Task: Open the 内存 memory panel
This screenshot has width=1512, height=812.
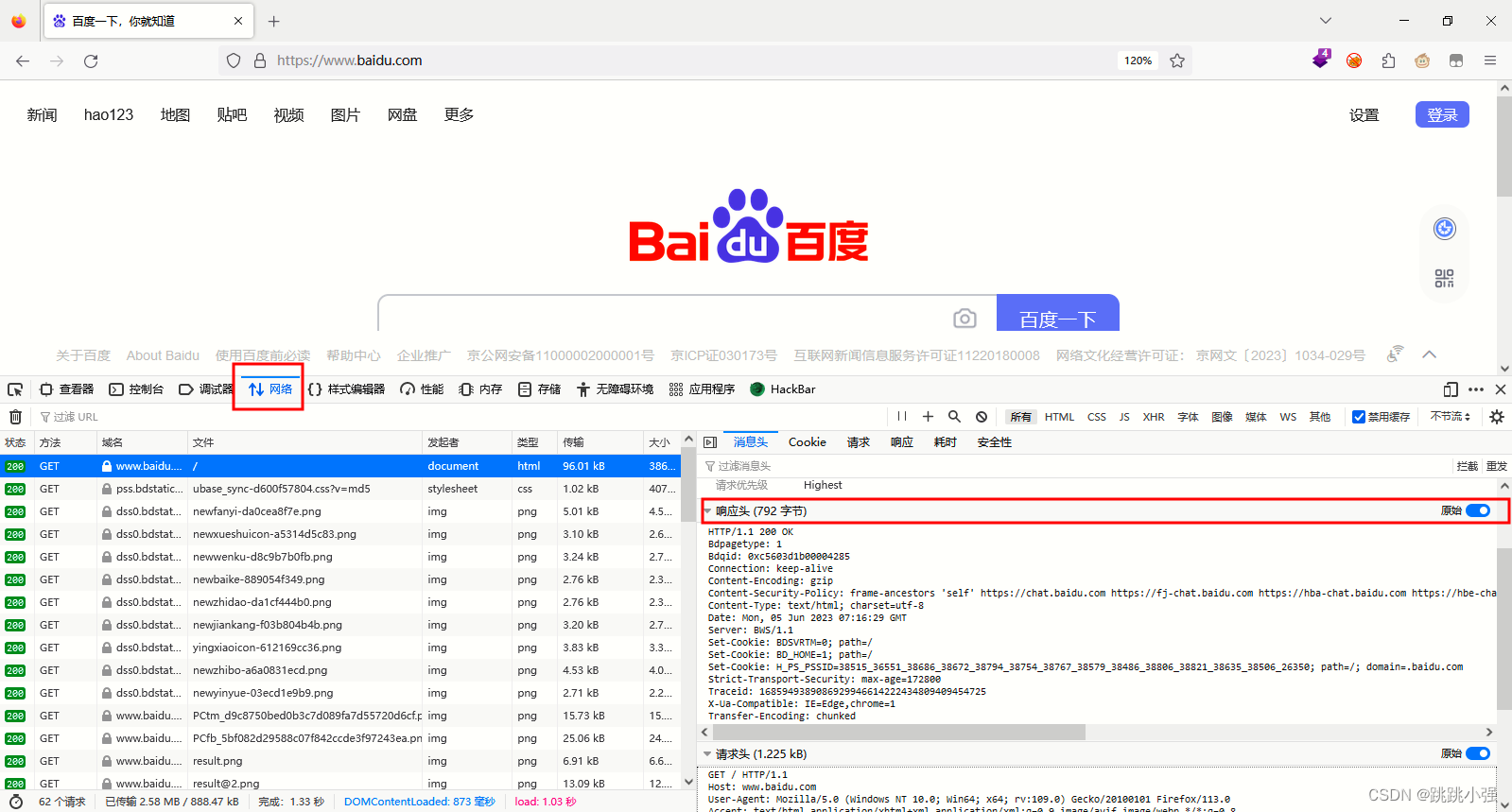Action: pos(480,389)
